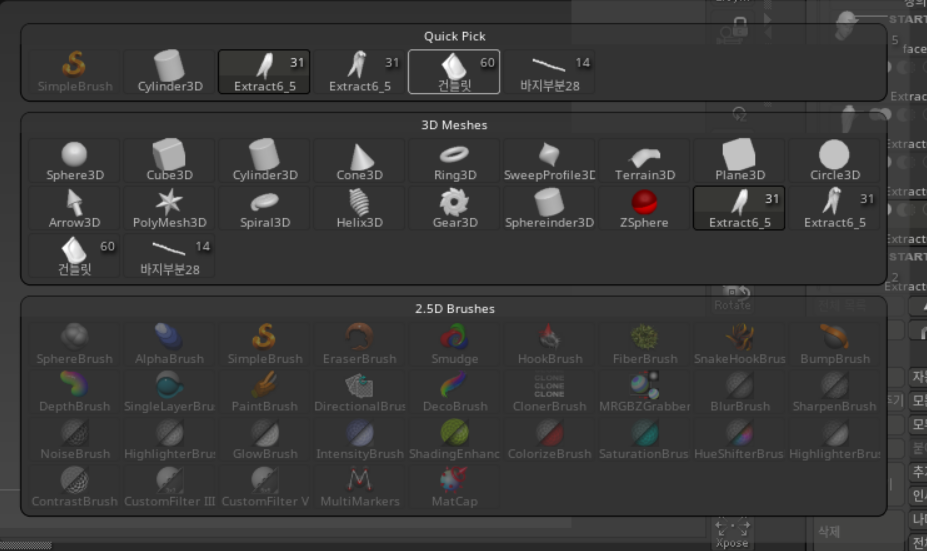Click the lock icon behind the popup
The image size is (927, 551).
click(x=739, y=27)
